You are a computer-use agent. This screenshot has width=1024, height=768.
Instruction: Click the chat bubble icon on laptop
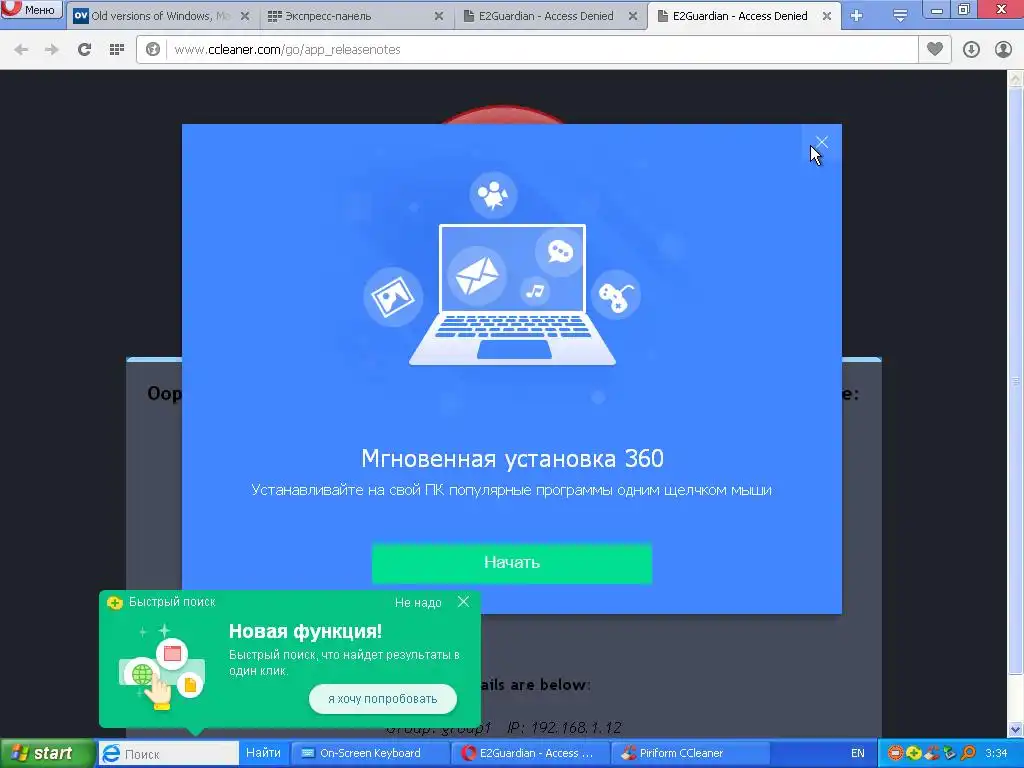(560, 251)
